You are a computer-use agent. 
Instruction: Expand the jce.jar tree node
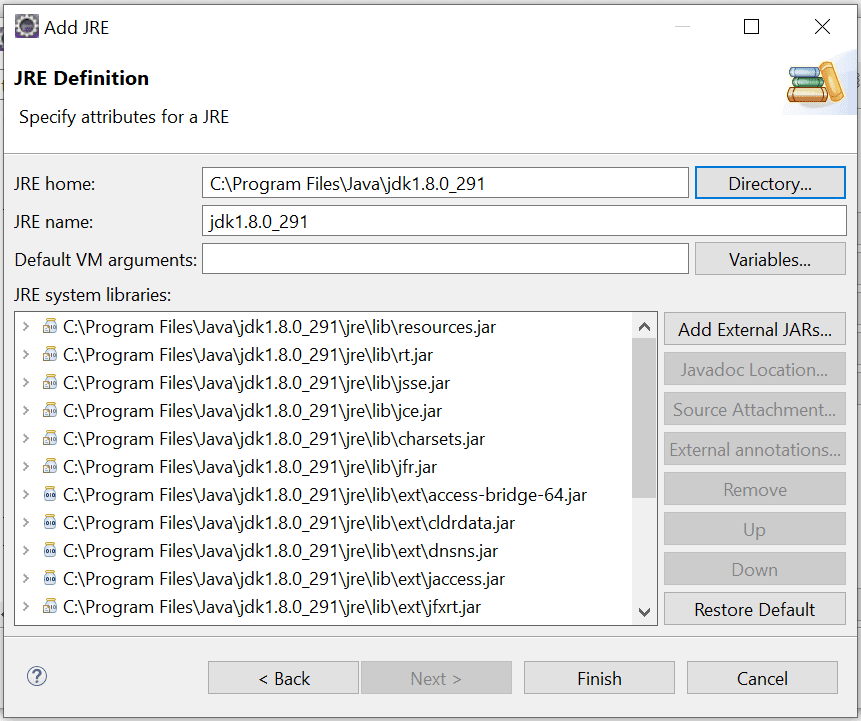click(25, 410)
